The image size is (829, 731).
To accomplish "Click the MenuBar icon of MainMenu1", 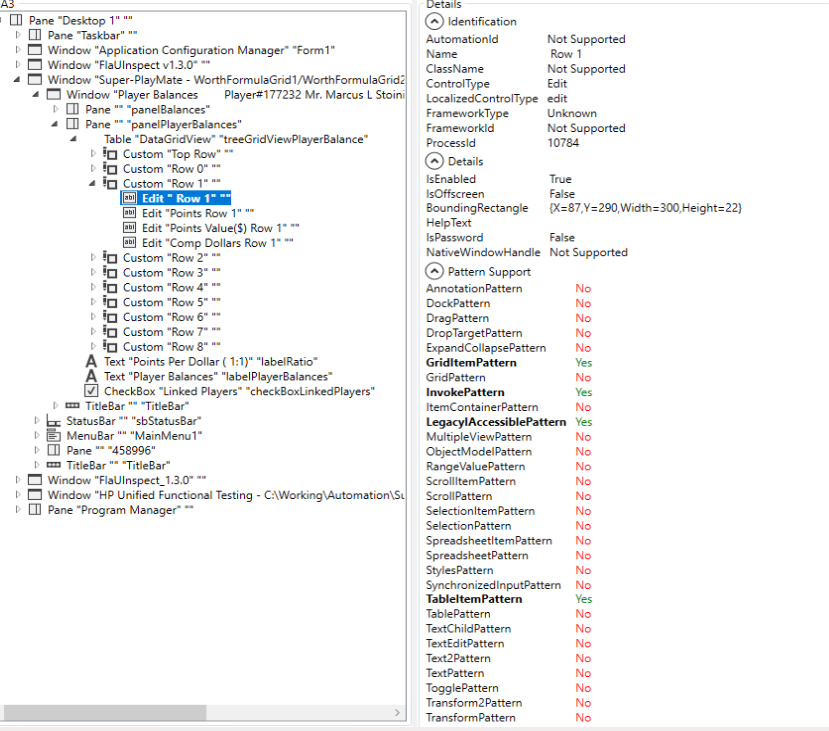I will pos(54,436).
